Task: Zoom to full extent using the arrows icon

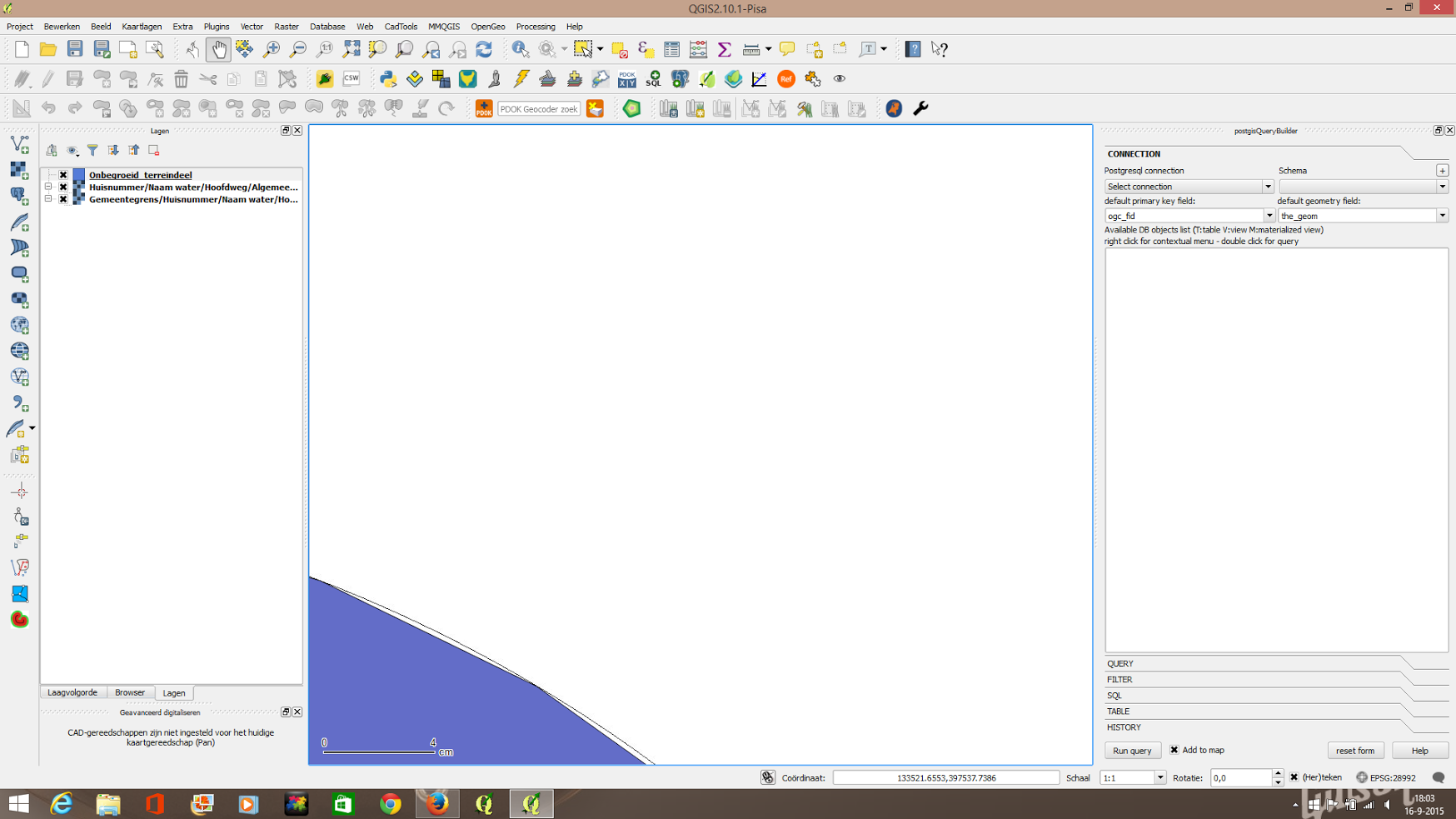Action: tap(352, 49)
